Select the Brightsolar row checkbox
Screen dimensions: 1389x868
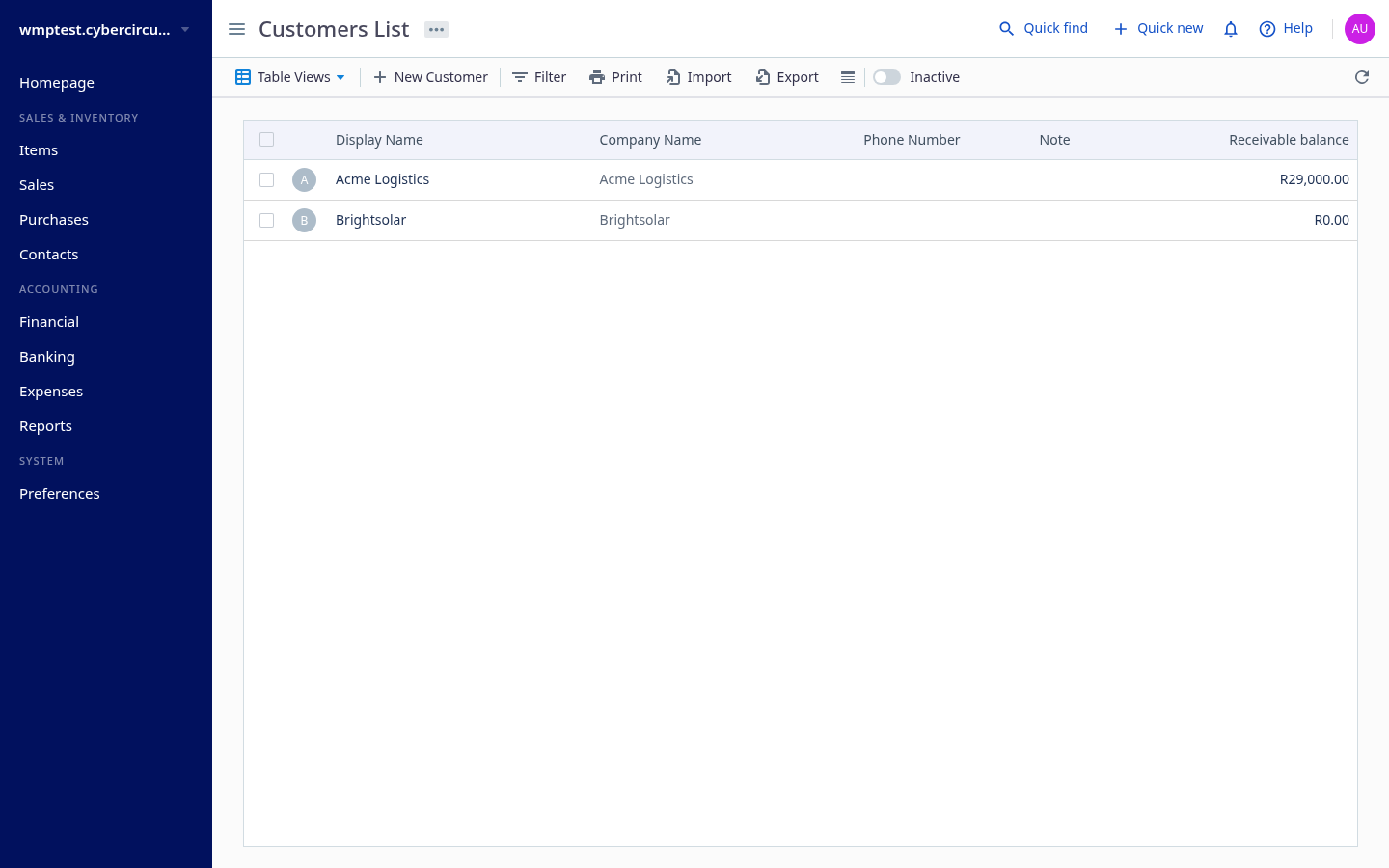coord(267,221)
